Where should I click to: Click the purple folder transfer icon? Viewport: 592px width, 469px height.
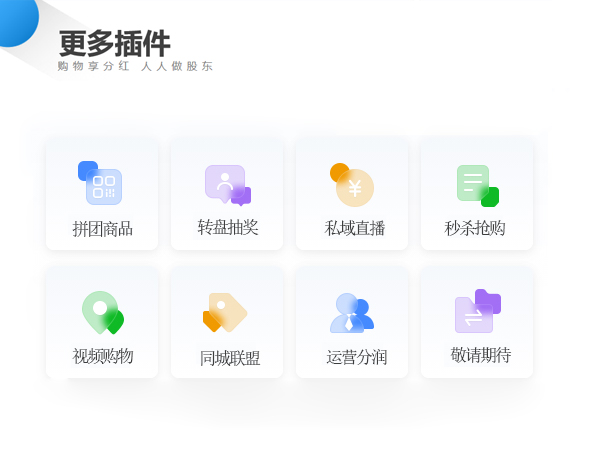pos(478,311)
